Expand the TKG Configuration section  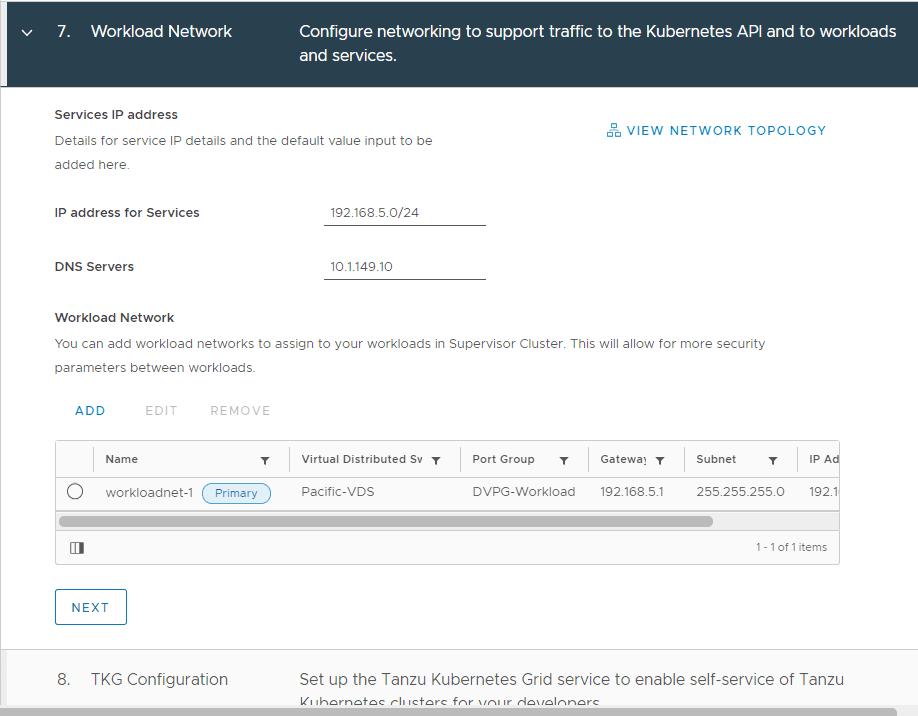[x=158, y=679]
